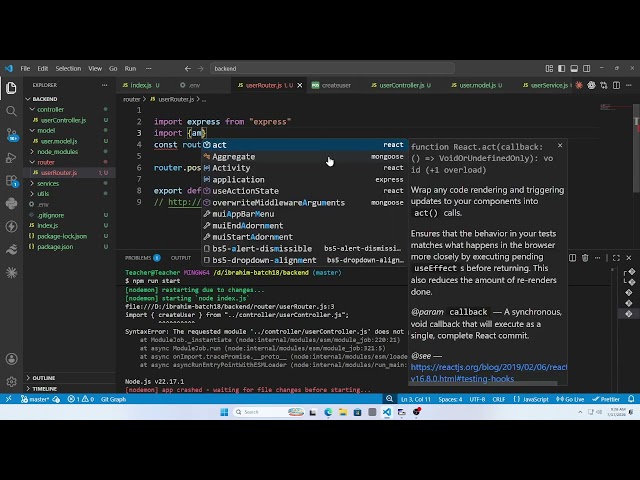Open File Explorer from the taskbar

[343, 412]
